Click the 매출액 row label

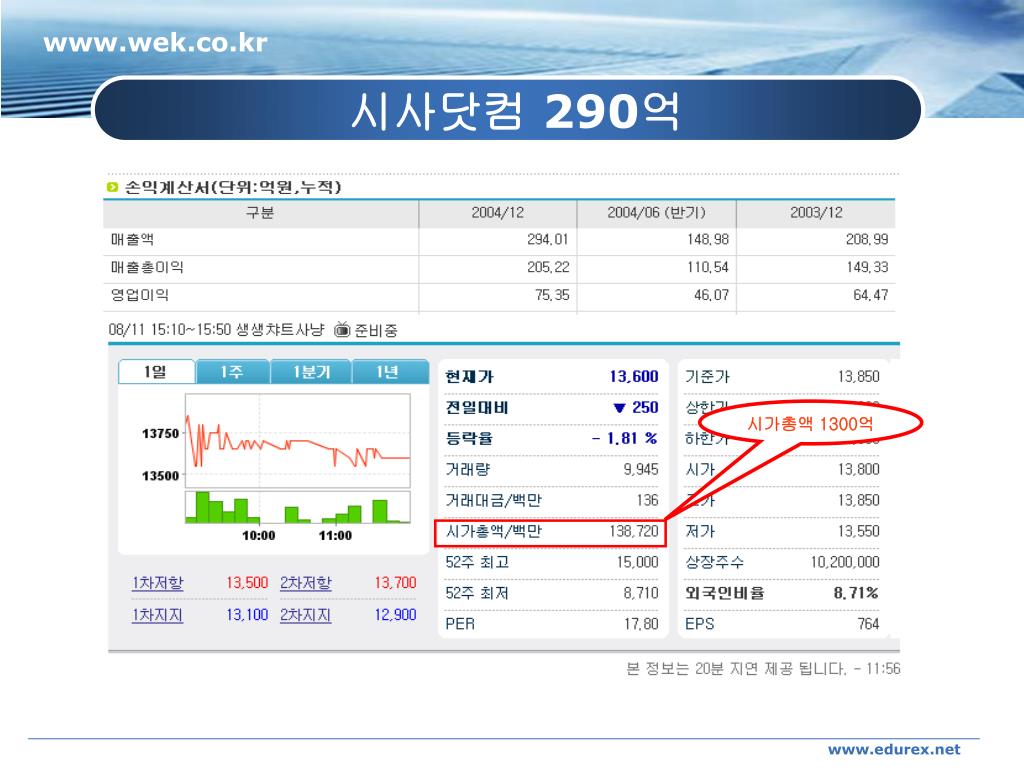coord(132,240)
